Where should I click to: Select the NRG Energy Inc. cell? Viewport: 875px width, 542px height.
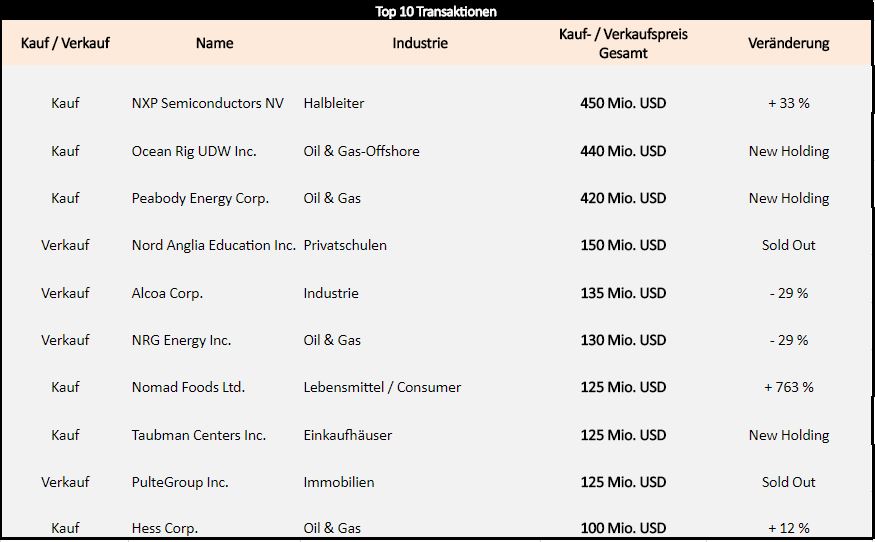181,340
